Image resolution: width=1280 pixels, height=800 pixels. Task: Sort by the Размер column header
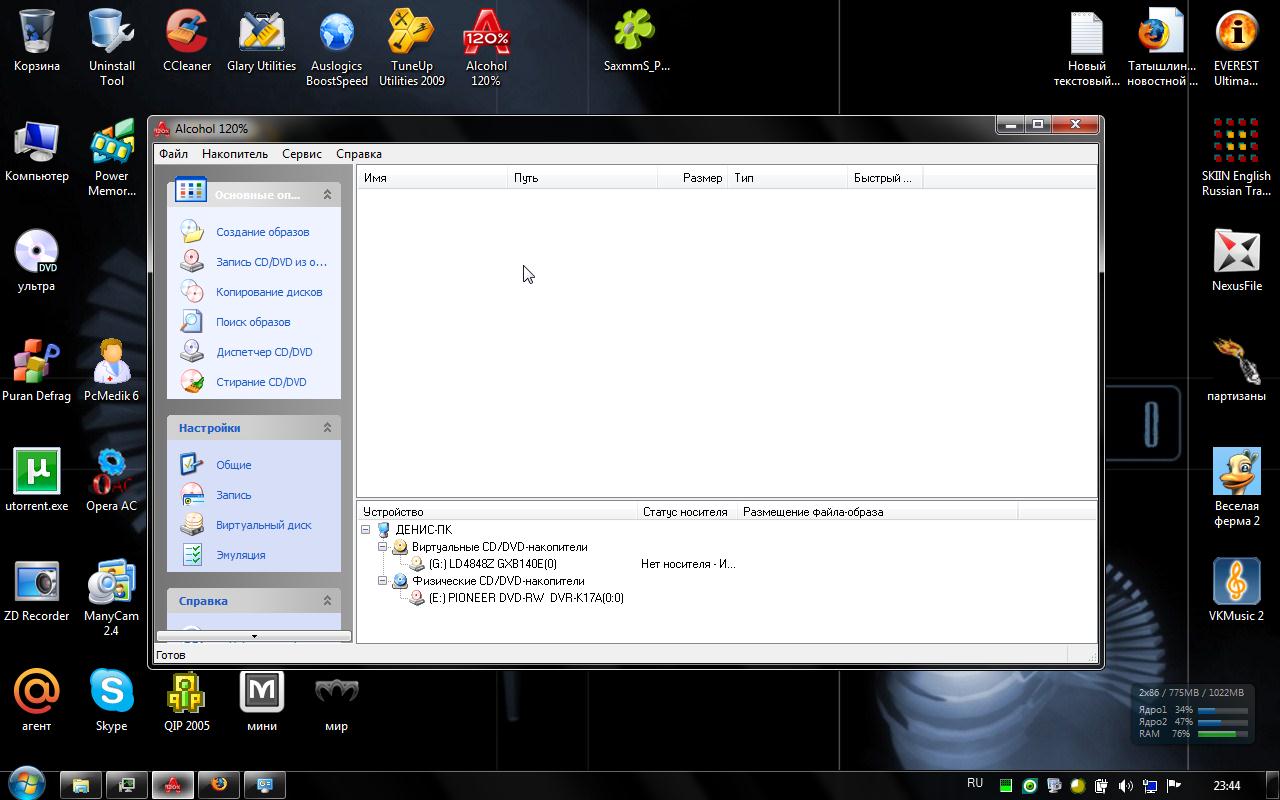coord(692,178)
